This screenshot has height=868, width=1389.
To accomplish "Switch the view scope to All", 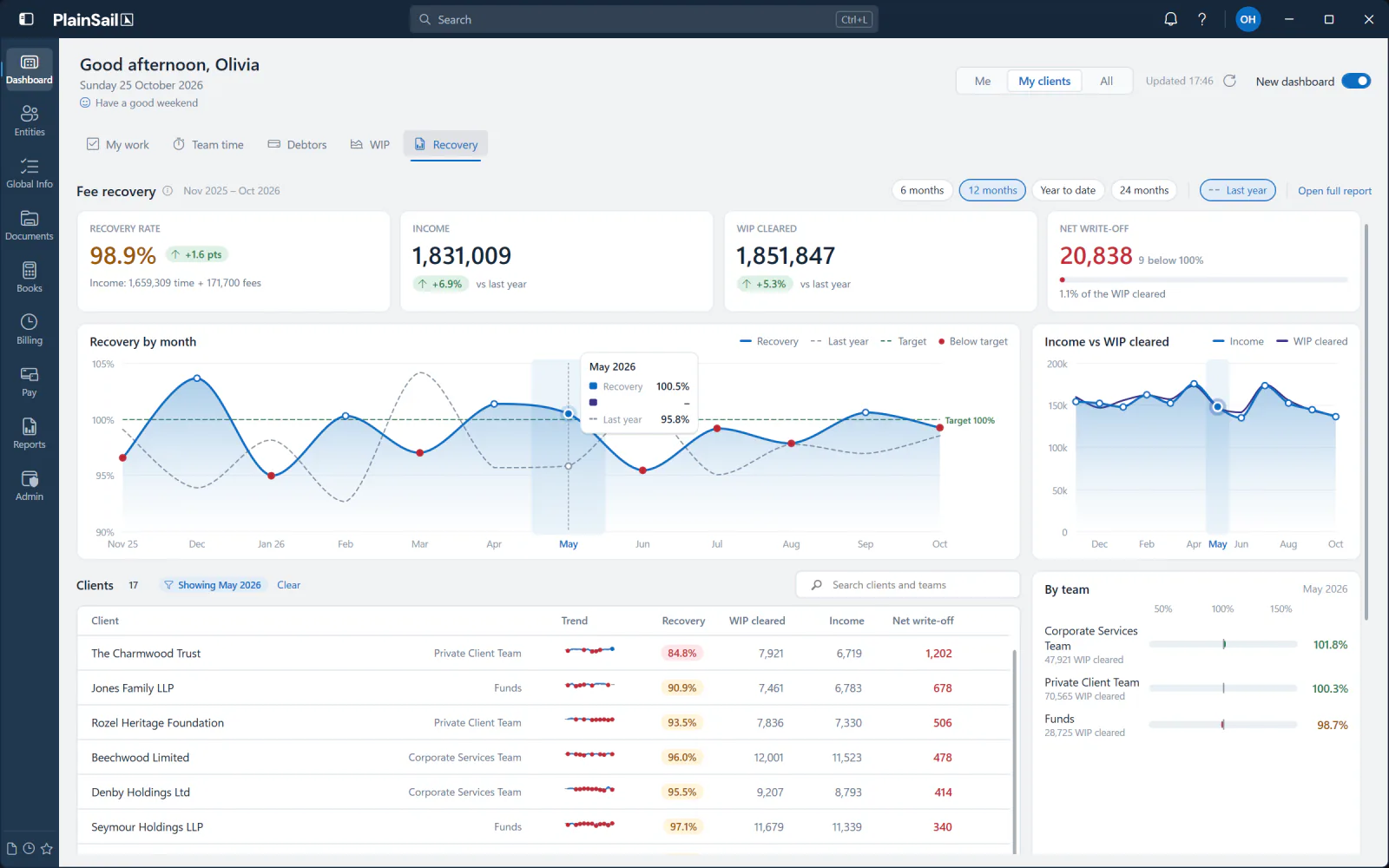I will pos(1107,81).
